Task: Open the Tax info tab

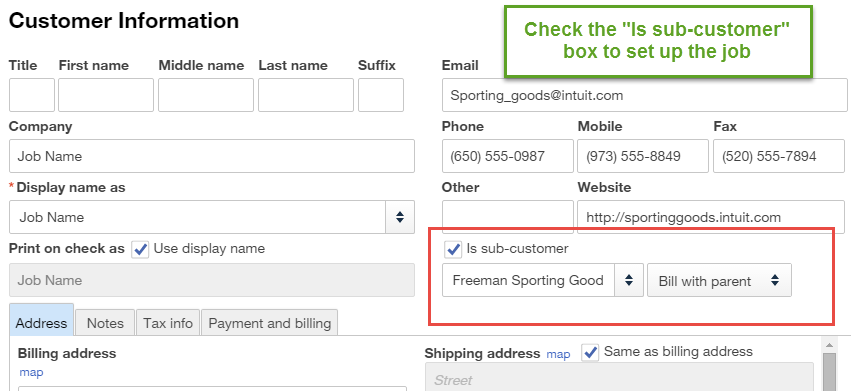Action: [168, 323]
